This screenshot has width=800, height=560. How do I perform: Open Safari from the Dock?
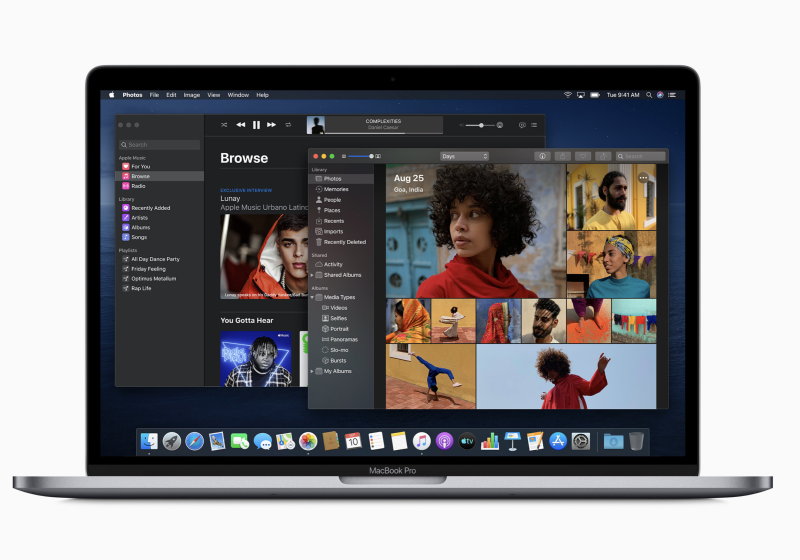[194, 441]
